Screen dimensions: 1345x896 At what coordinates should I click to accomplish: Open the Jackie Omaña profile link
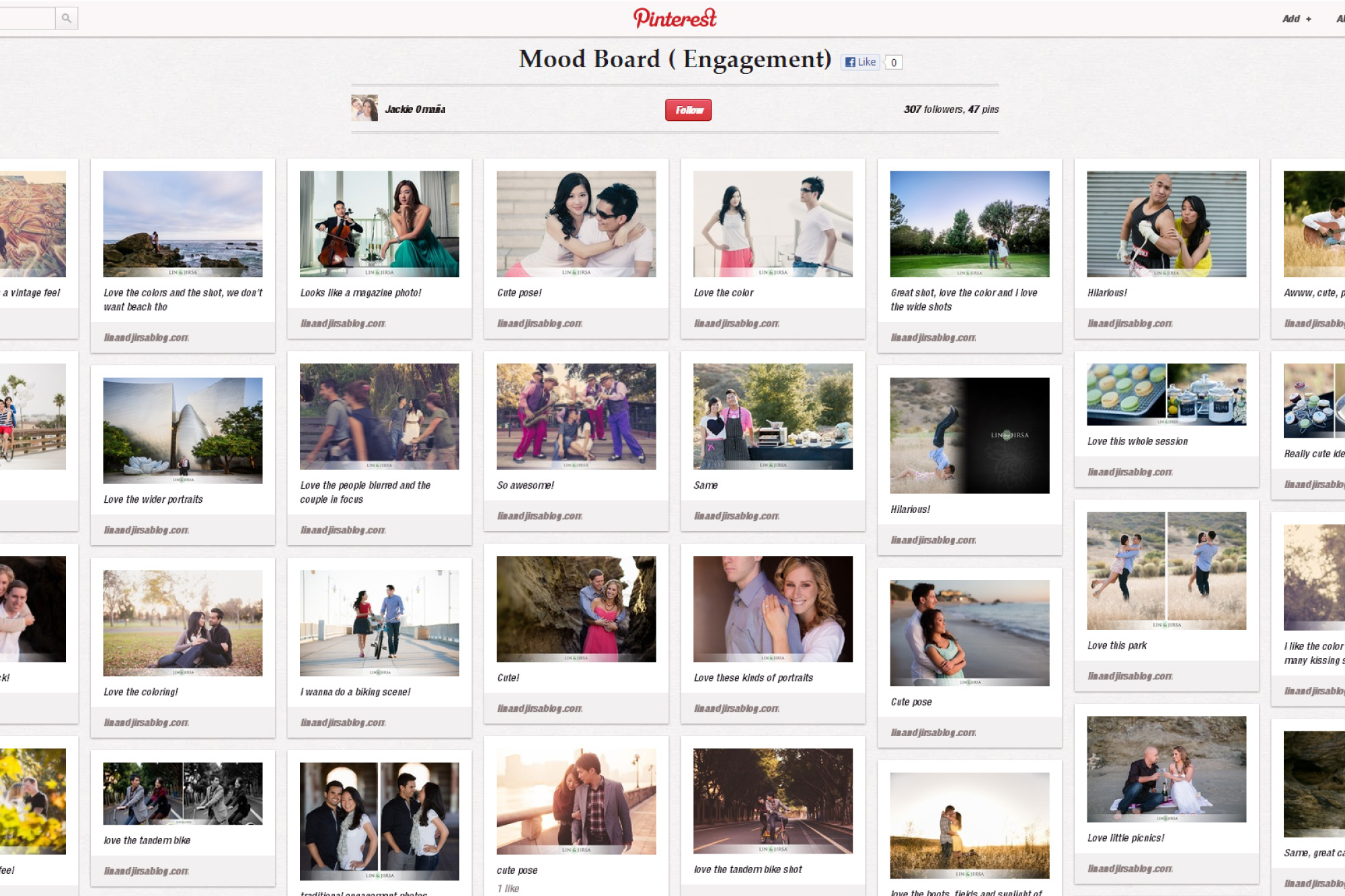tap(415, 109)
